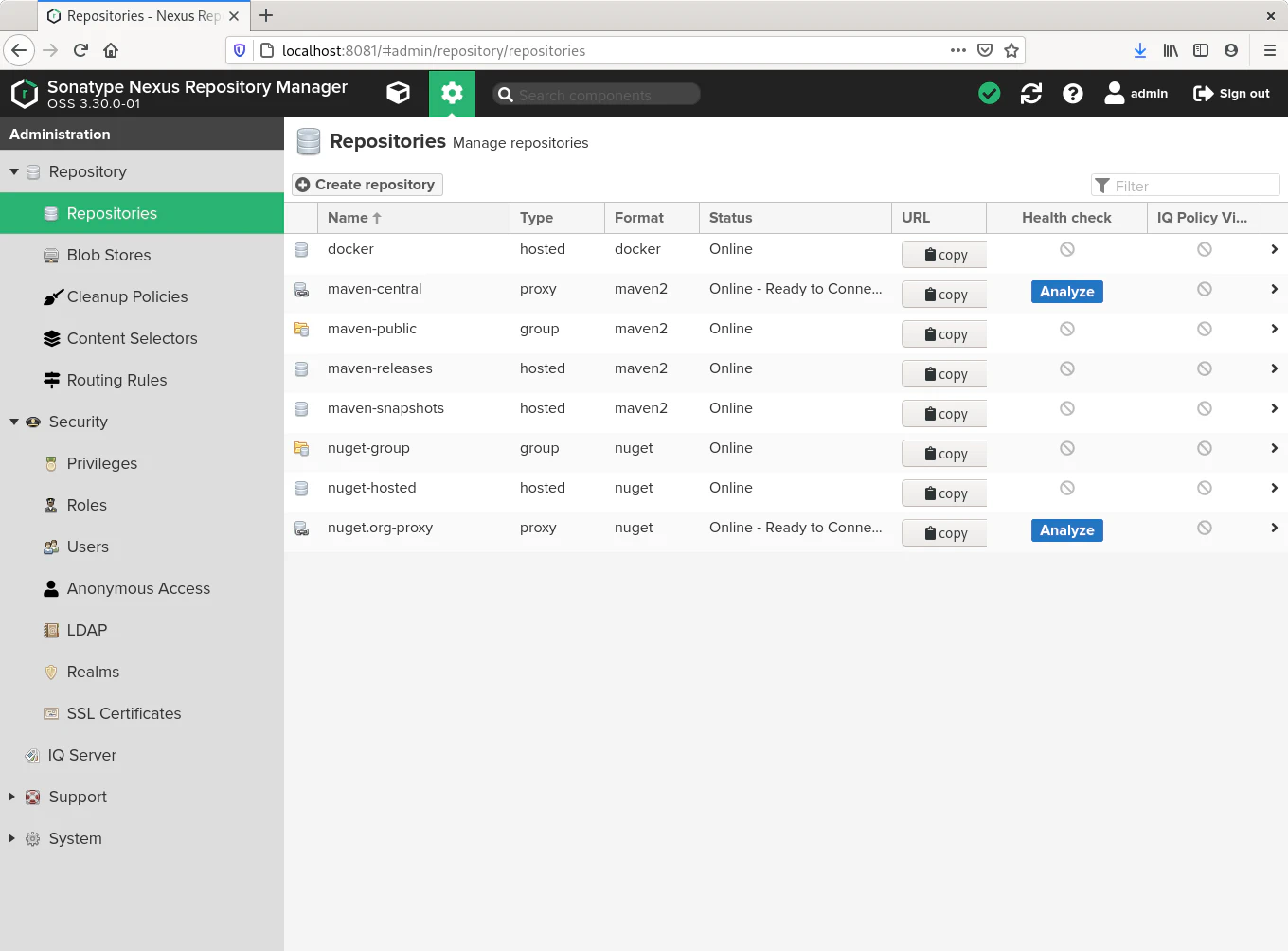Screen dimensions: 1288x951
Task: Open the Help question mark menu
Action: click(x=1072, y=93)
